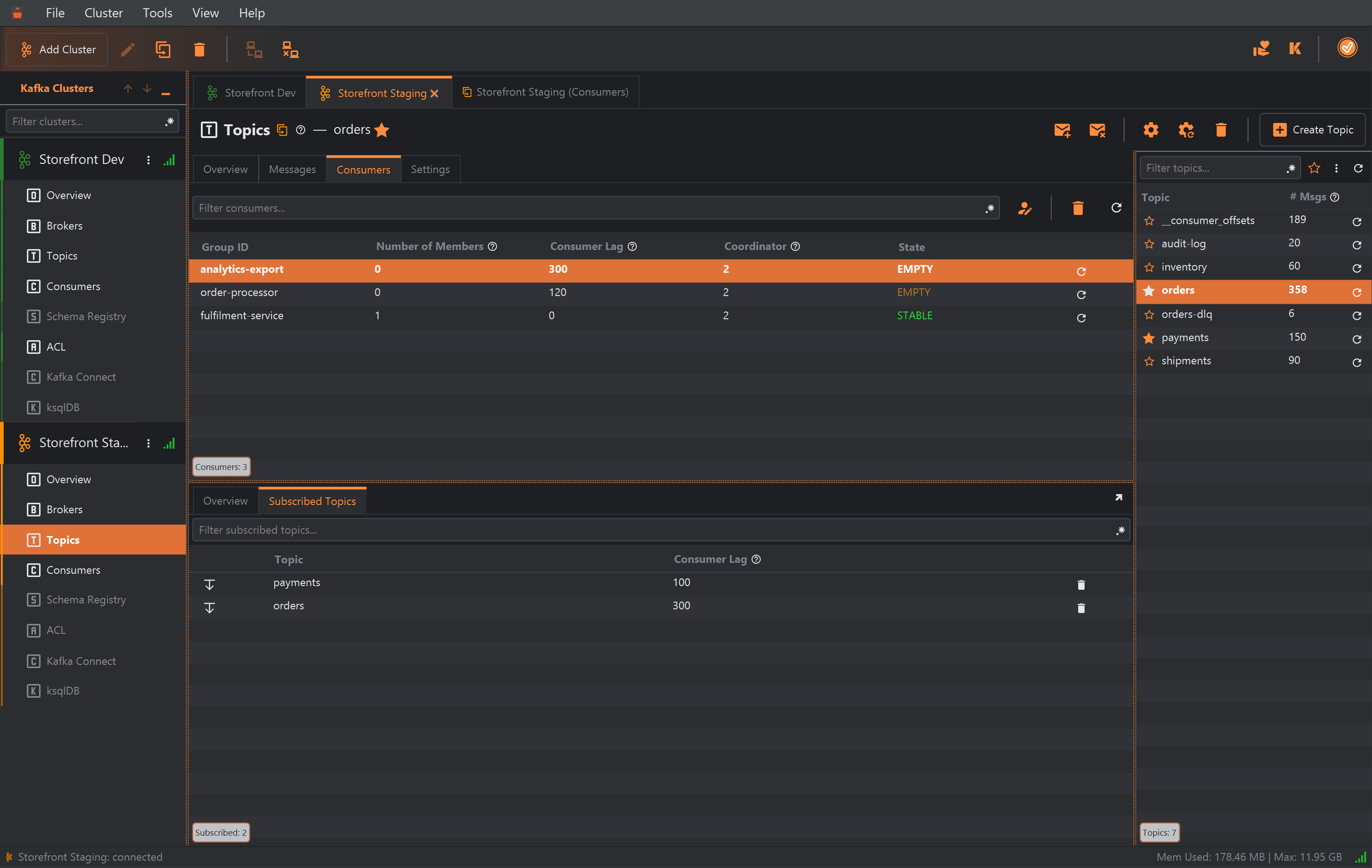1372x868 pixels.
Task: Click the Add Cluster button
Action: (57, 50)
